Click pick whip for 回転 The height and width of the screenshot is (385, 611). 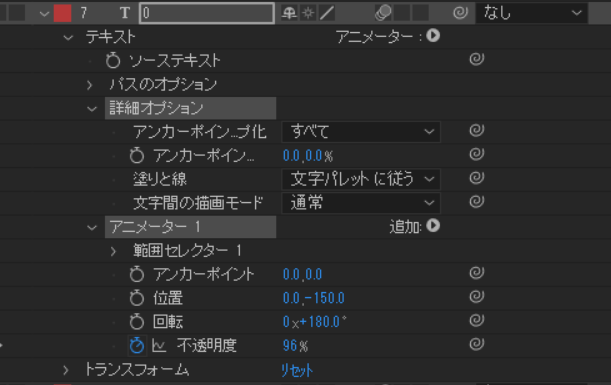477,320
